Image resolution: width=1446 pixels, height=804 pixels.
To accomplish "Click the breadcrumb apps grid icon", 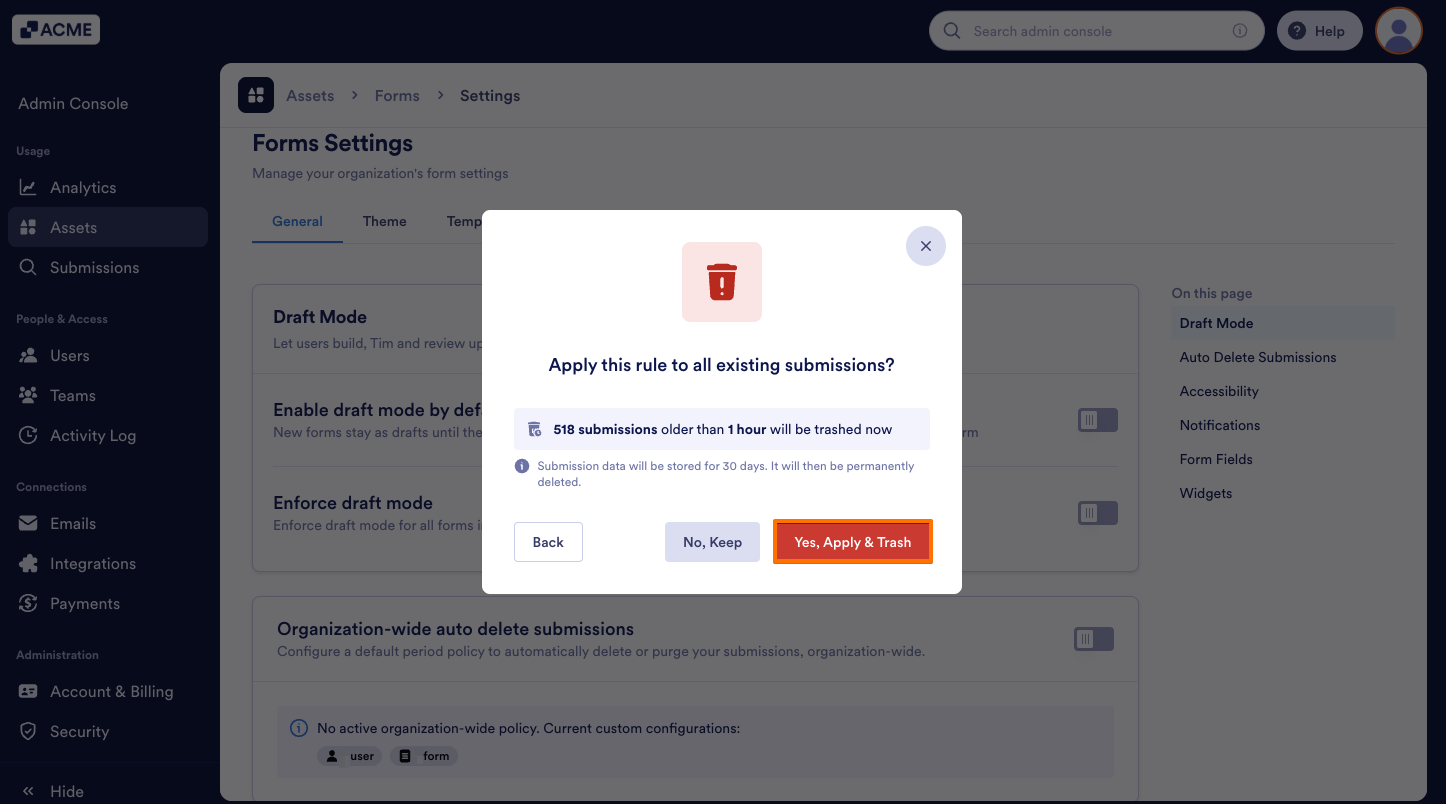I will (x=256, y=95).
